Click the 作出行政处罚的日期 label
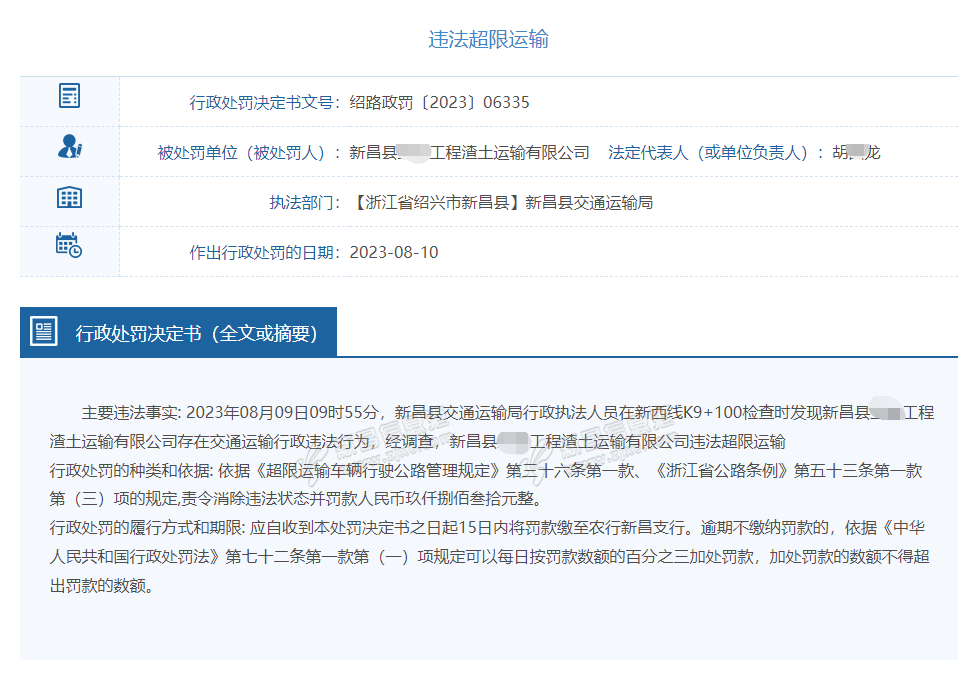The width and height of the screenshot is (973, 679). (264, 252)
